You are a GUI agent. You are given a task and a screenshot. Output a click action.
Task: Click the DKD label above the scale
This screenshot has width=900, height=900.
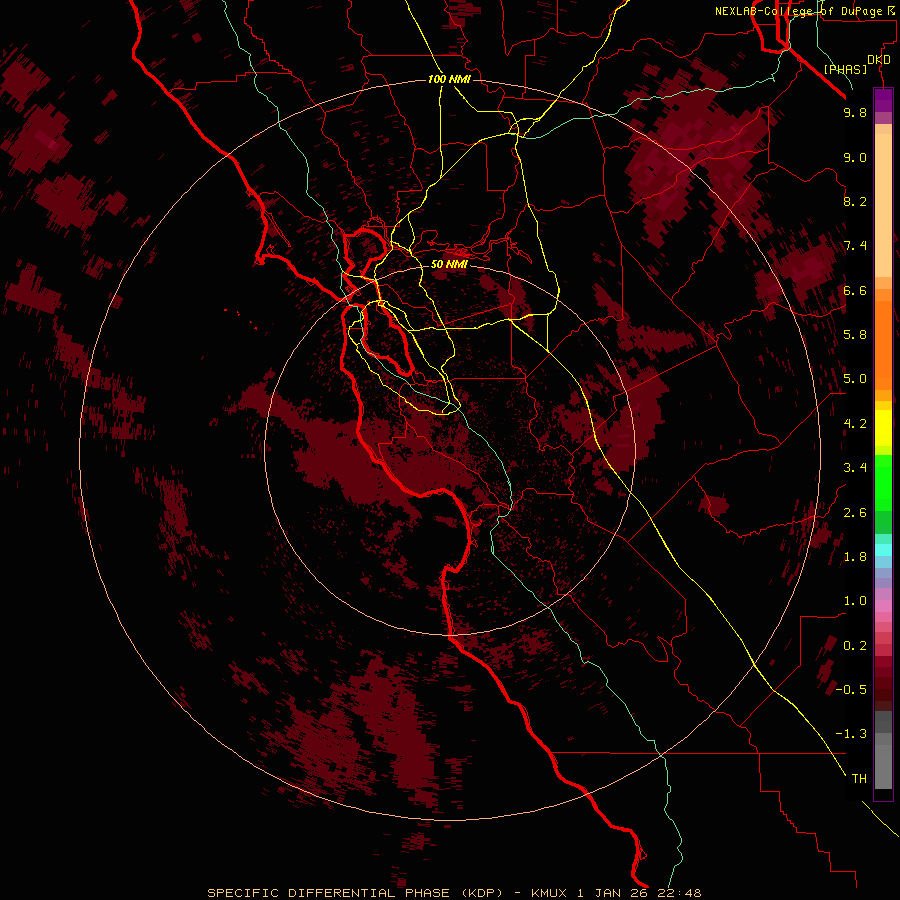pyautogui.click(x=879, y=60)
